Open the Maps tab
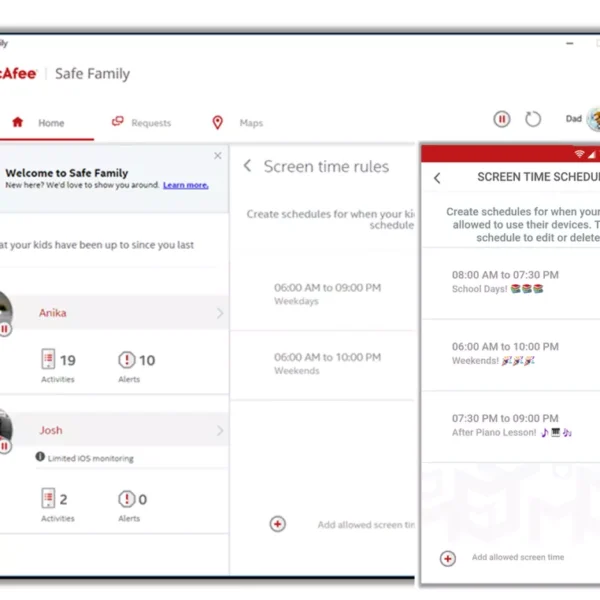The image size is (600, 600). coord(238,123)
